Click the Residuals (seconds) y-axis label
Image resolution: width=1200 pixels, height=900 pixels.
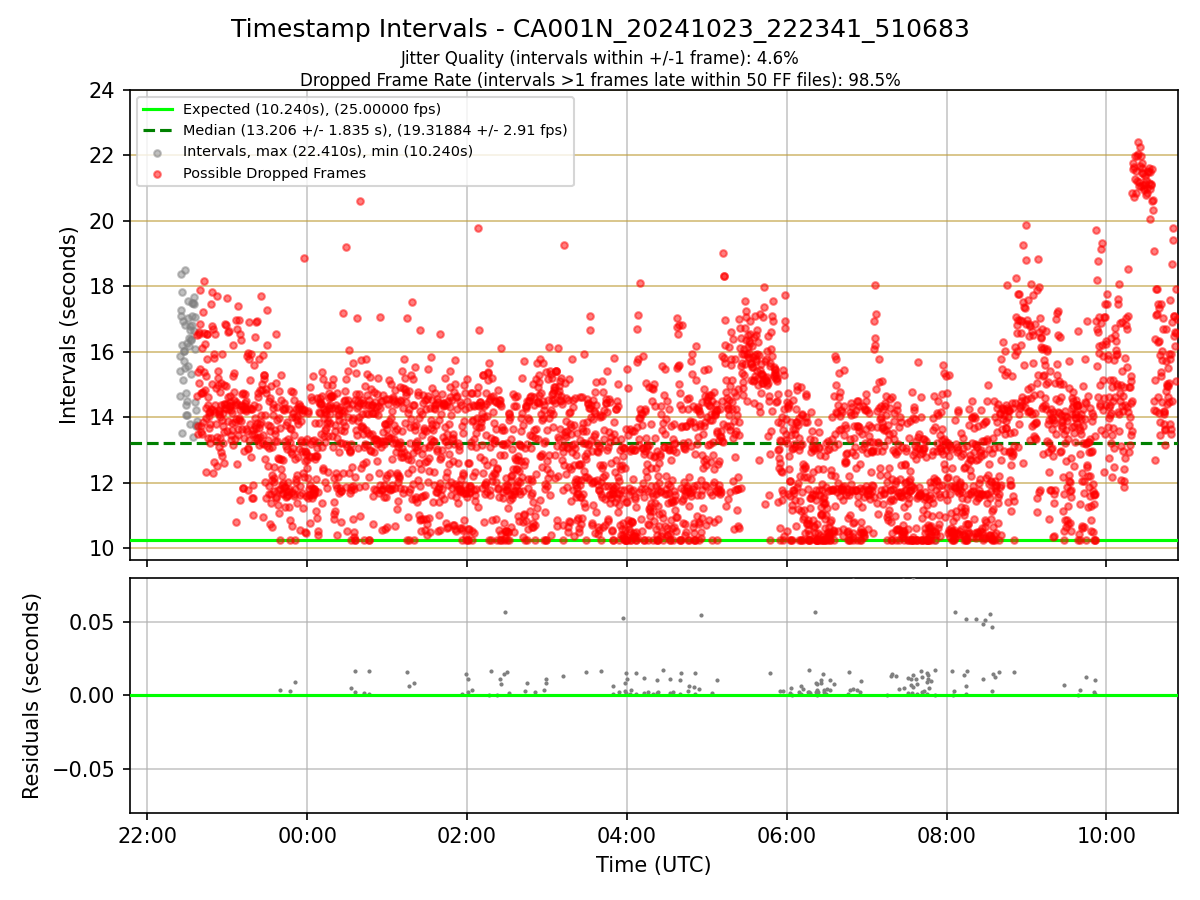(x=32, y=696)
